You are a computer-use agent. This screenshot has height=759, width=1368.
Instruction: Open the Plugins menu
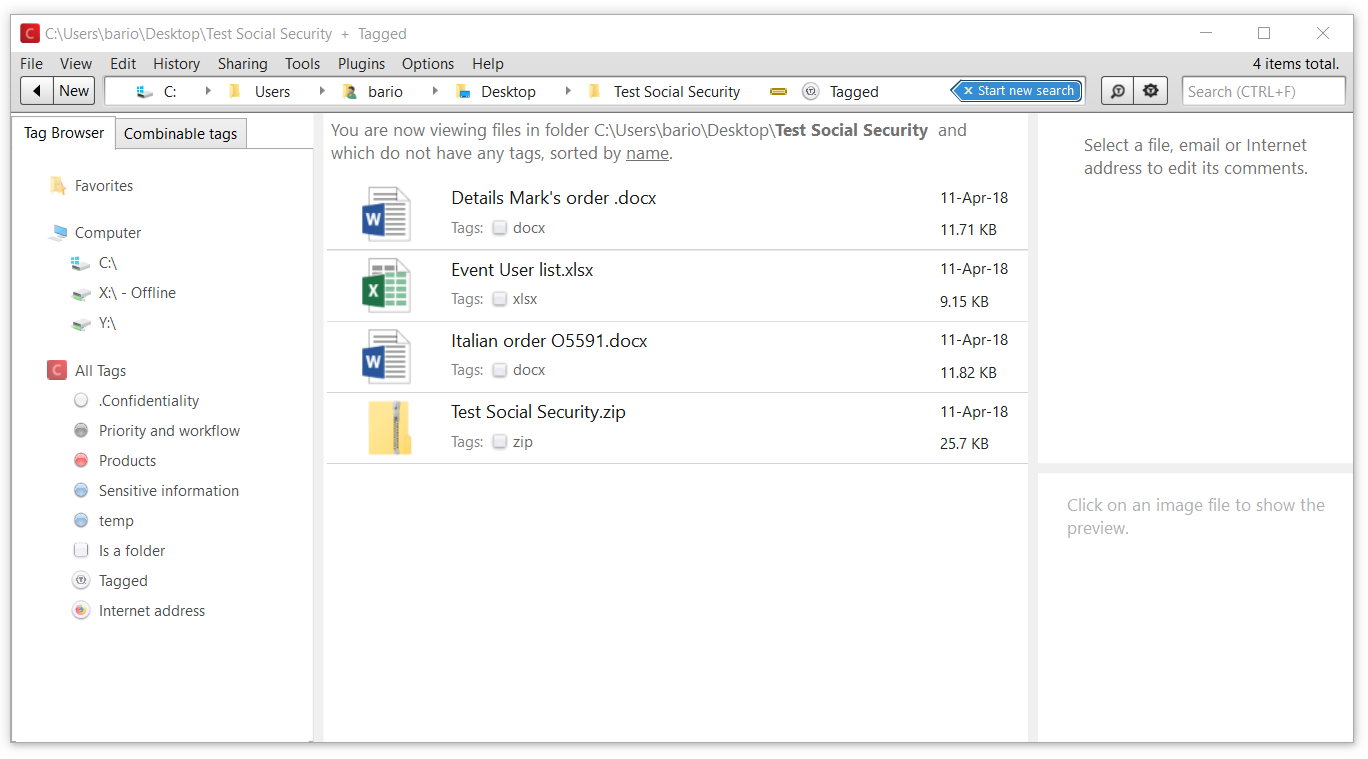point(362,63)
